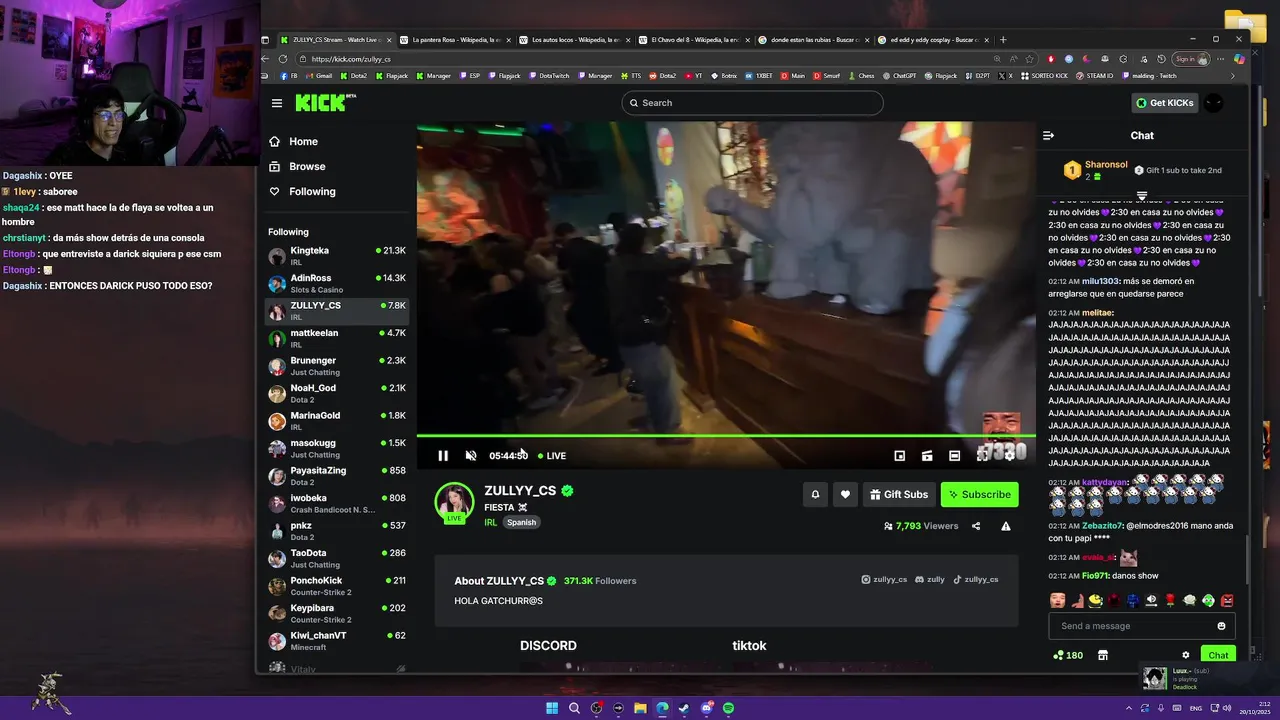Open emoji picker in chat input
1280x720 pixels.
(x=1221, y=626)
